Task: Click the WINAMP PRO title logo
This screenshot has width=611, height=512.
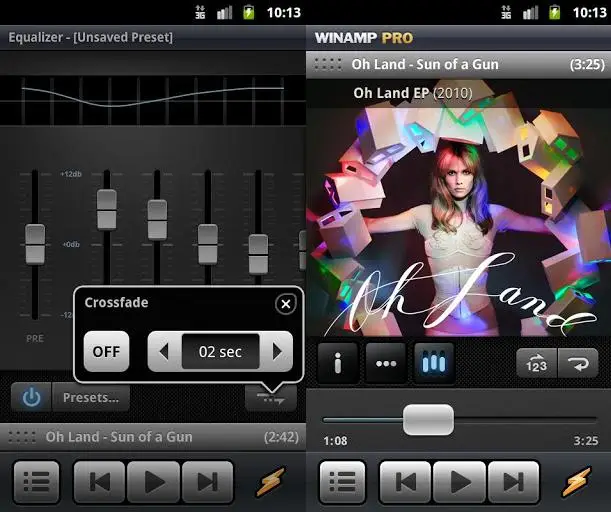Action: point(364,38)
